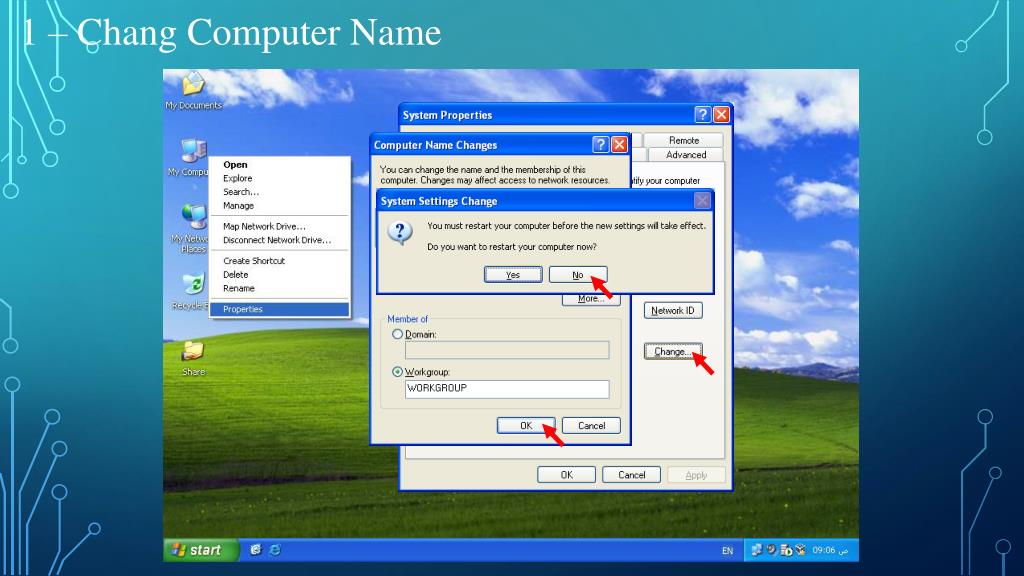Click the question mark icon in System Settings Change

[400, 232]
